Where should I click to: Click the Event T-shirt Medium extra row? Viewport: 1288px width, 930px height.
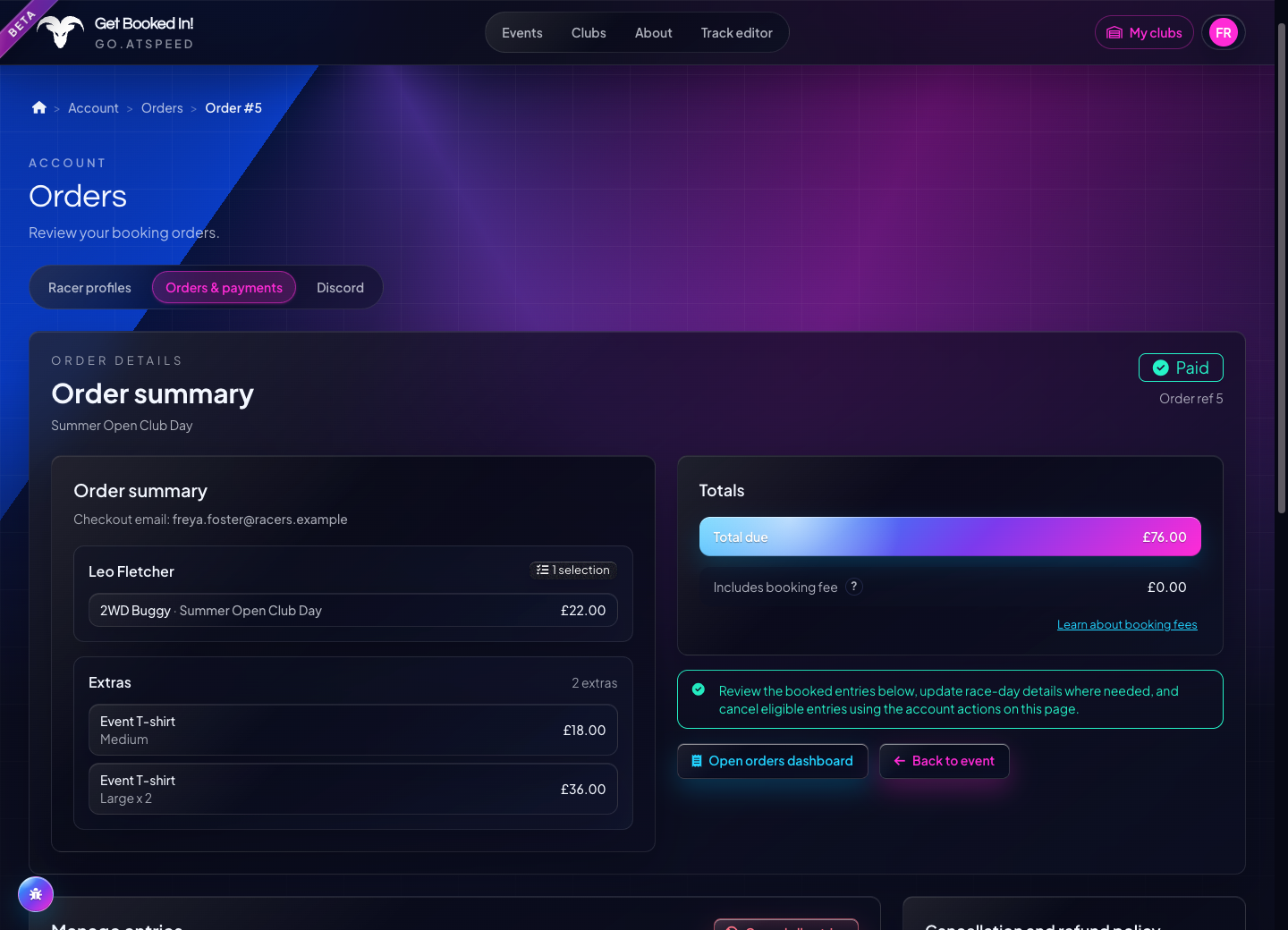click(353, 730)
